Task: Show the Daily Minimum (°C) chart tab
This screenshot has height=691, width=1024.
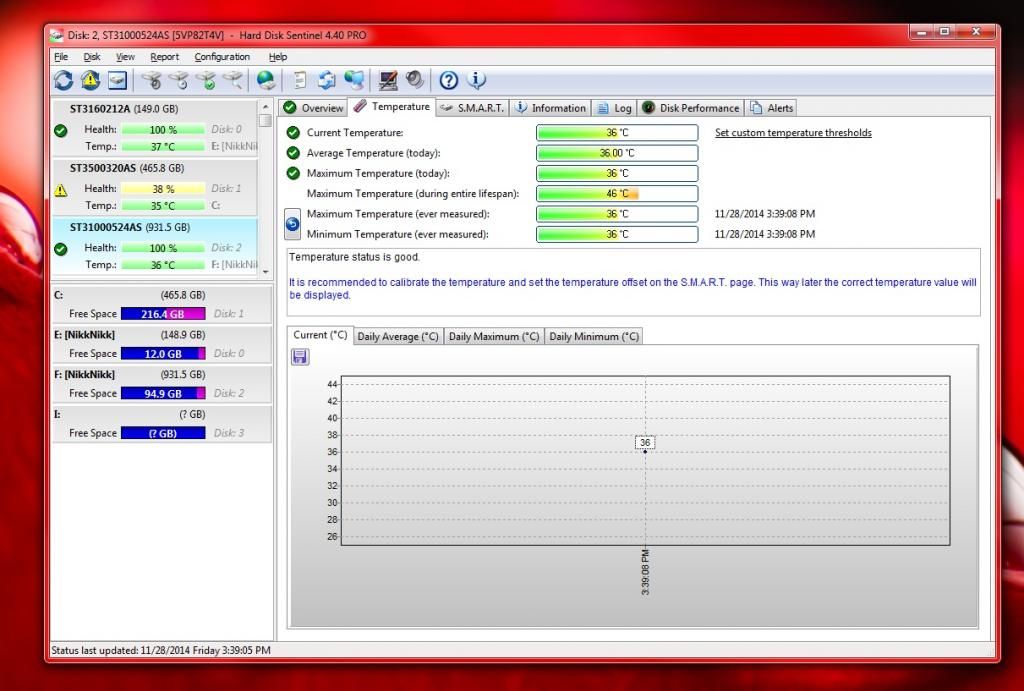Action: (x=594, y=336)
